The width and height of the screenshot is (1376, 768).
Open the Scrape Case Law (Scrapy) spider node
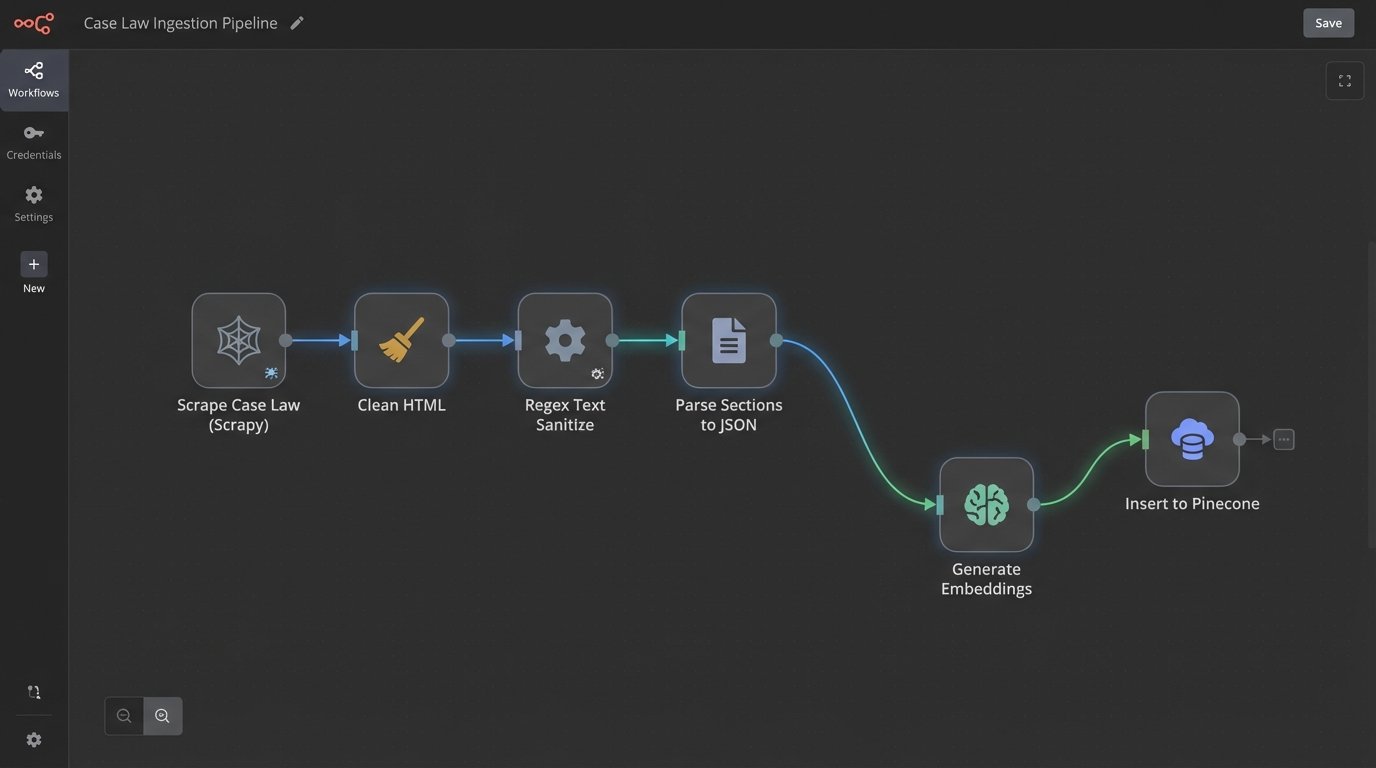tap(238, 339)
